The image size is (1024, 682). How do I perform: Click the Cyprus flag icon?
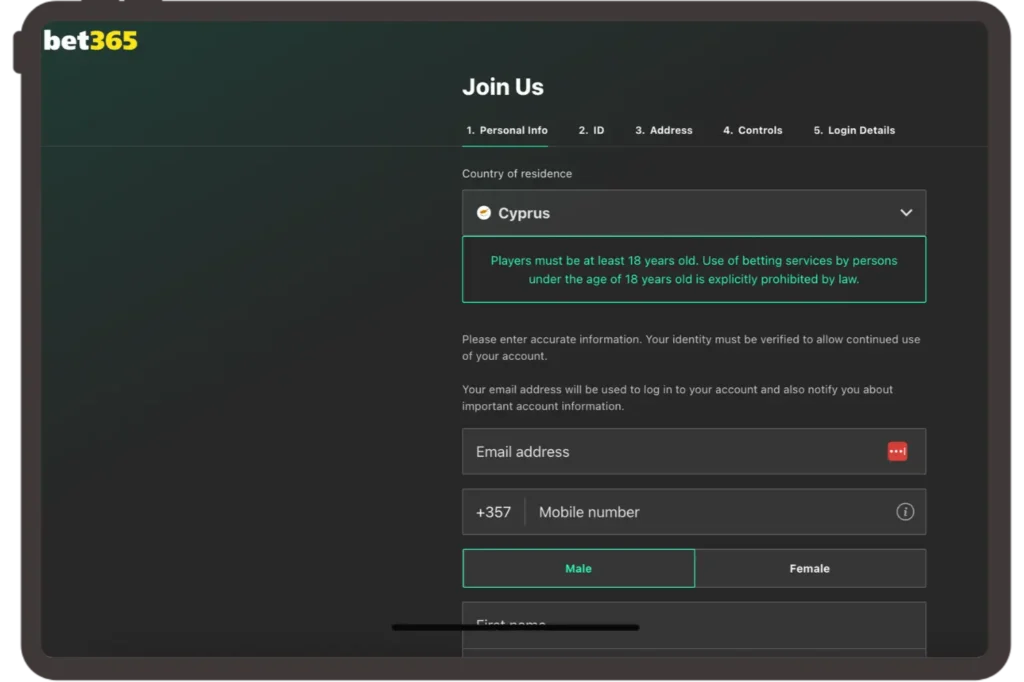[x=483, y=213]
